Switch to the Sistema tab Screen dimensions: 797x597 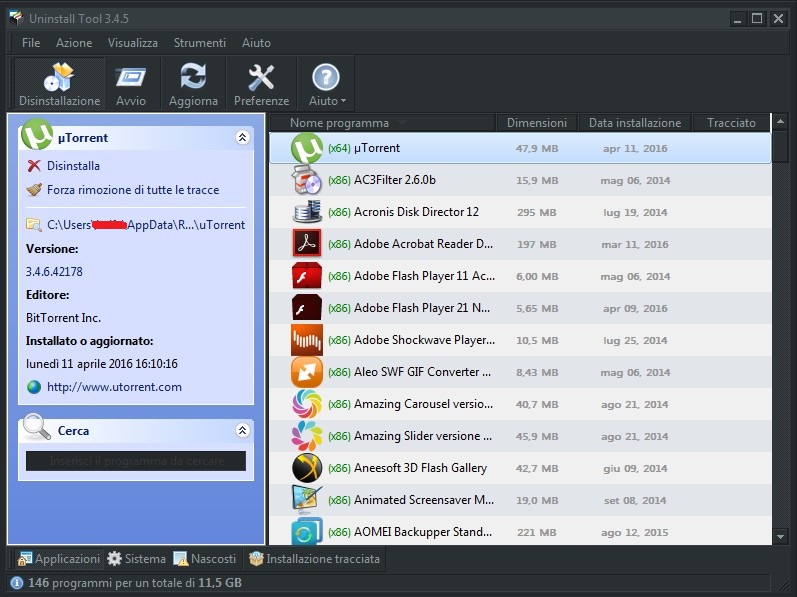[137, 559]
